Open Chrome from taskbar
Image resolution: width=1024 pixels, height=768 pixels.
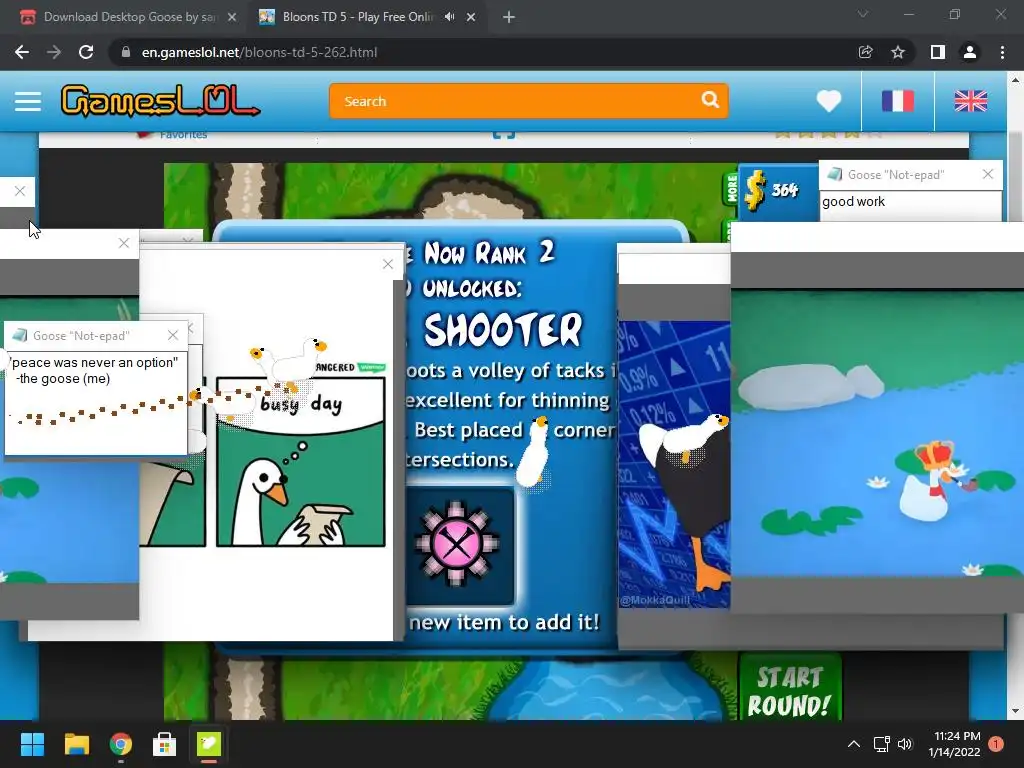120,744
